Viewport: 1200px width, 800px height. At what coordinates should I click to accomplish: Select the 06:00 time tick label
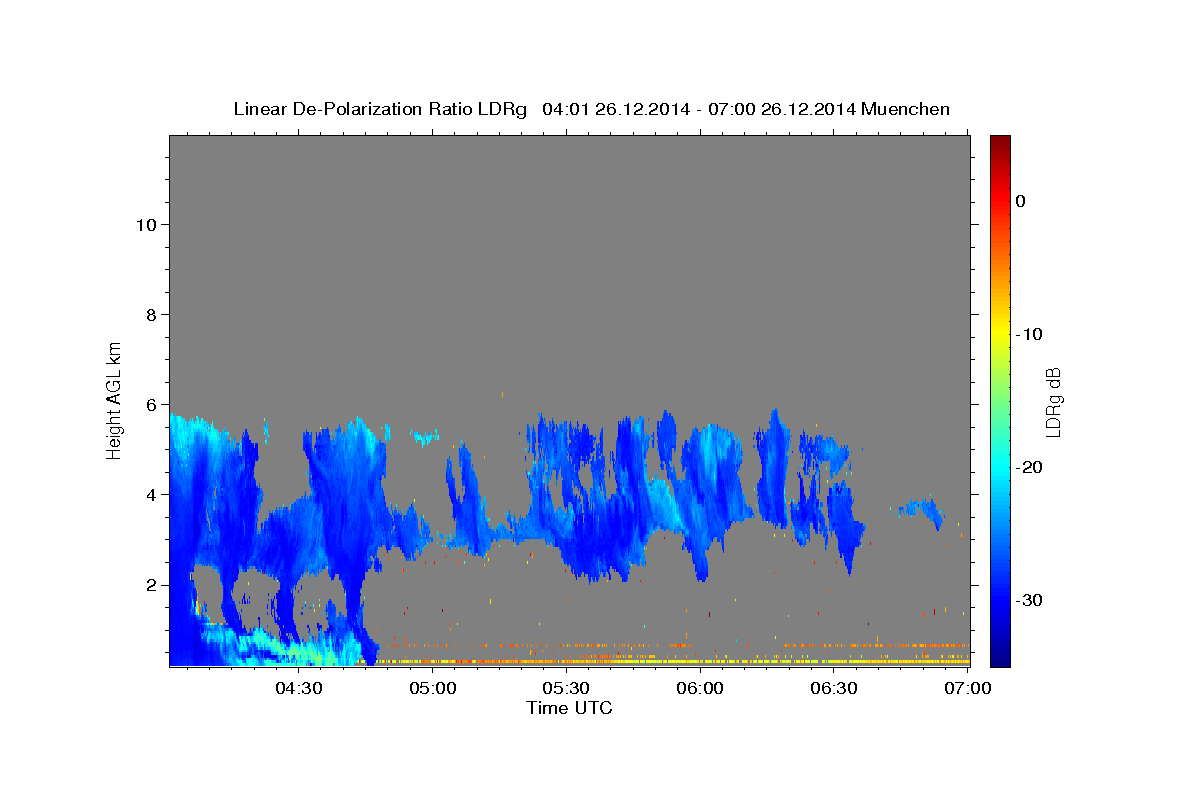pyautogui.click(x=700, y=689)
